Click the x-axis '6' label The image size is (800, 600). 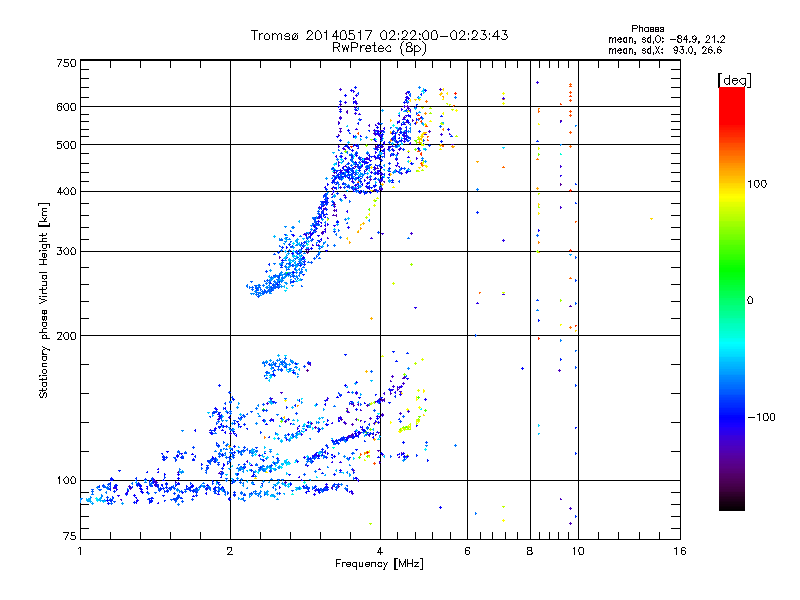[467, 551]
